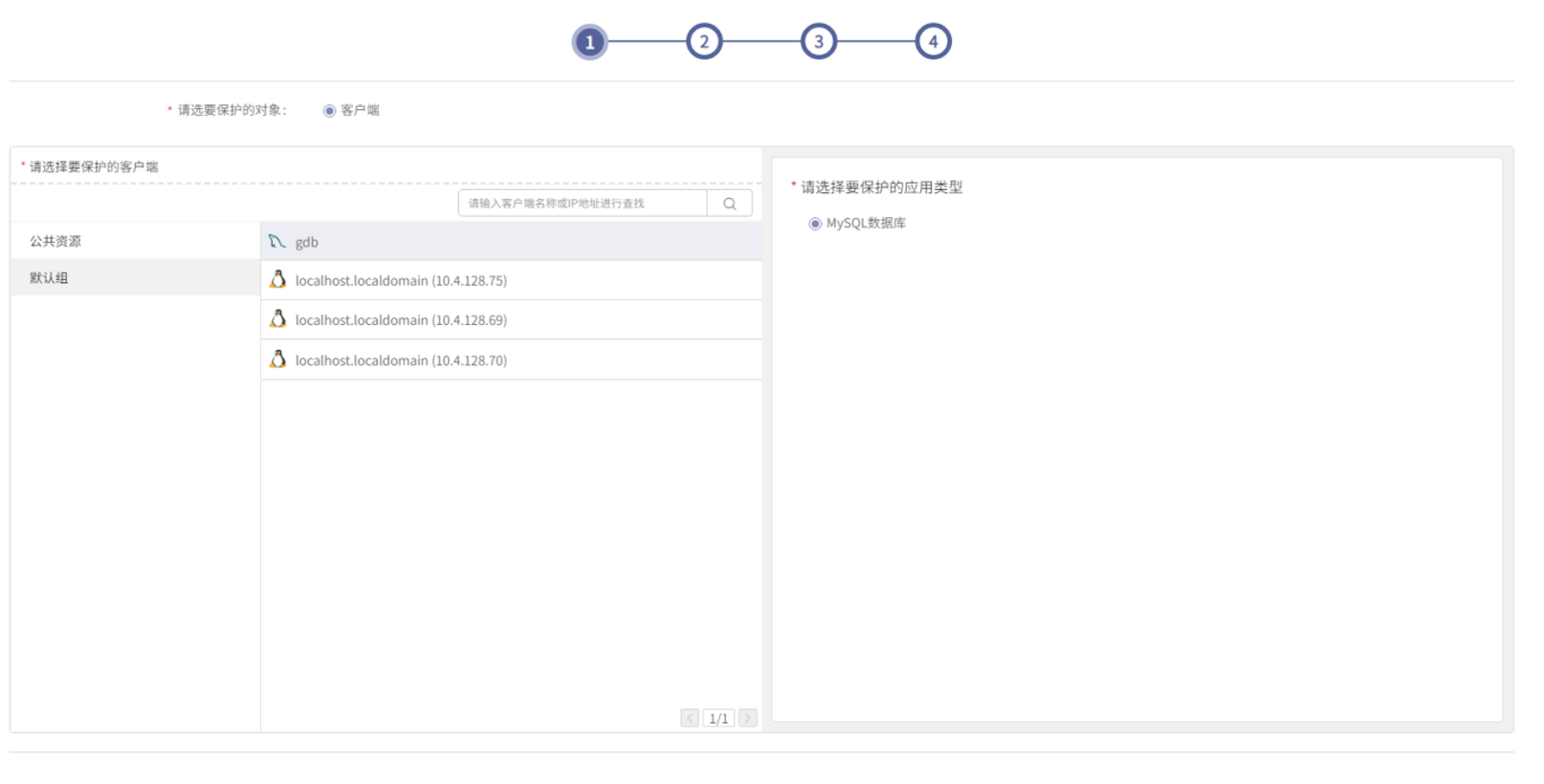Screen dimensions: 1544x784
Task: Select localhost.localdomain (10.4.128.69)
Action: [512, 320]
